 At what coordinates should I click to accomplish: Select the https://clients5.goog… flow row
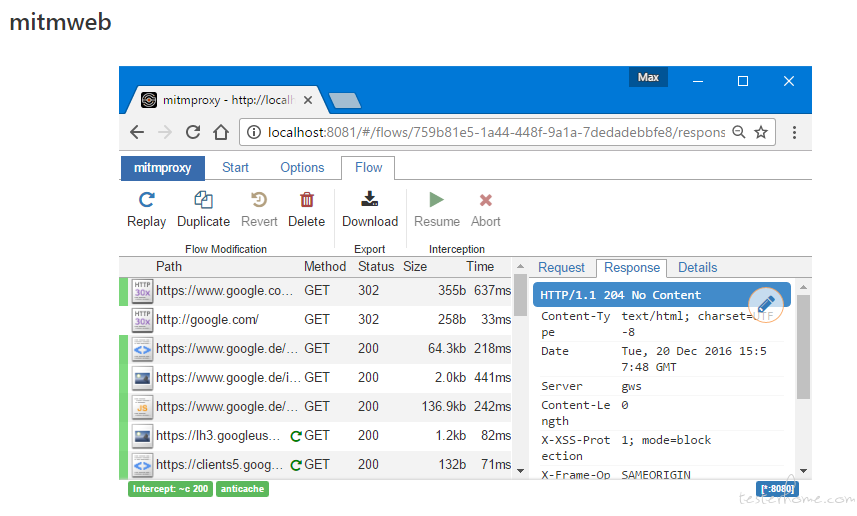(316, 465)
